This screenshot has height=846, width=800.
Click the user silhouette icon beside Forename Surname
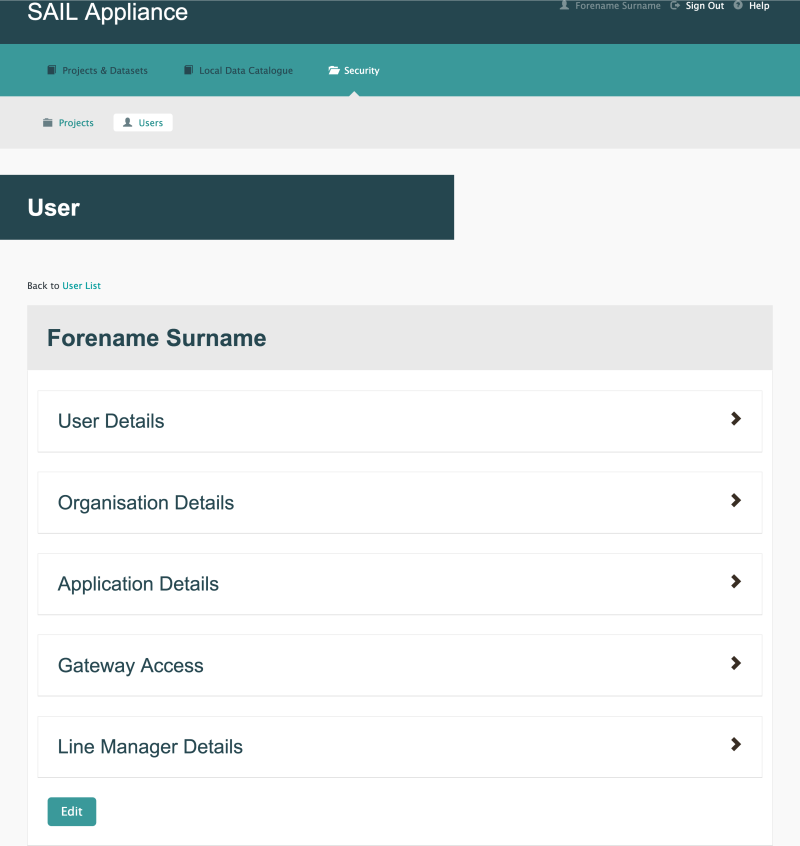pos(564,5)
